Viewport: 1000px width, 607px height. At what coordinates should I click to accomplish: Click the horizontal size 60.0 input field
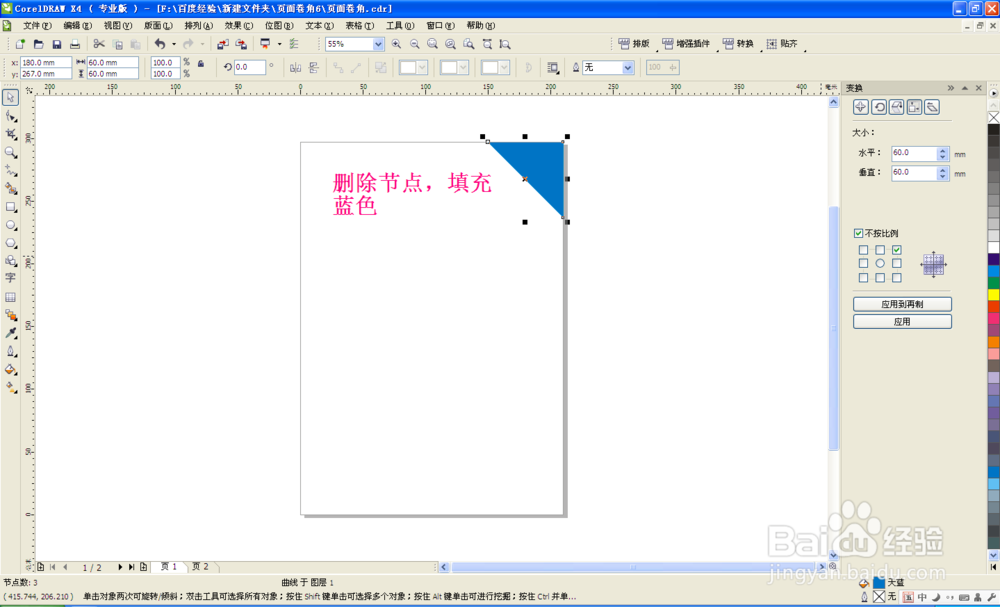pos(914,152)
